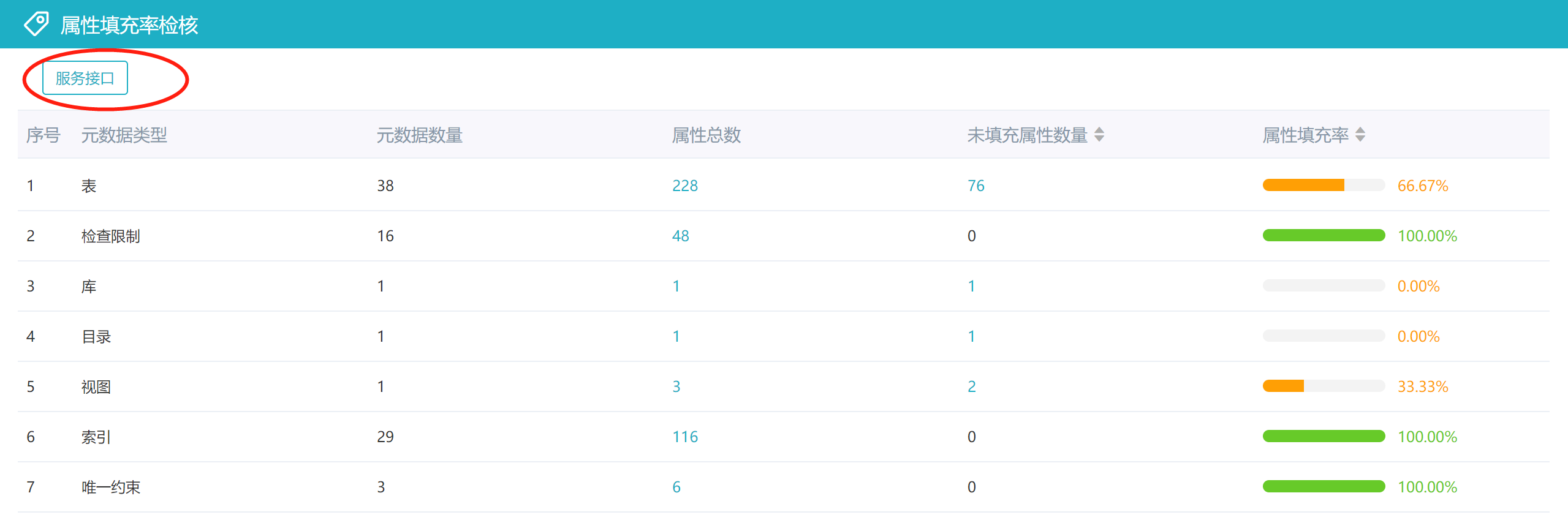Click the 目录 metadata type cell
1568x523 pixels.
pos(96,336)
